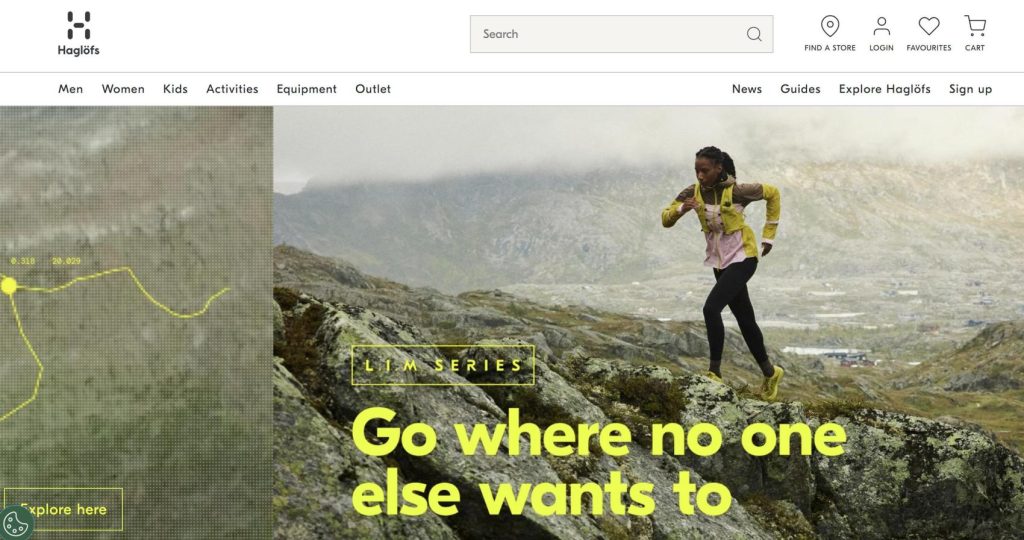1024x540 pixels.
Task: Click the magnifying glass search icon
Action: [x=754, y=34]
